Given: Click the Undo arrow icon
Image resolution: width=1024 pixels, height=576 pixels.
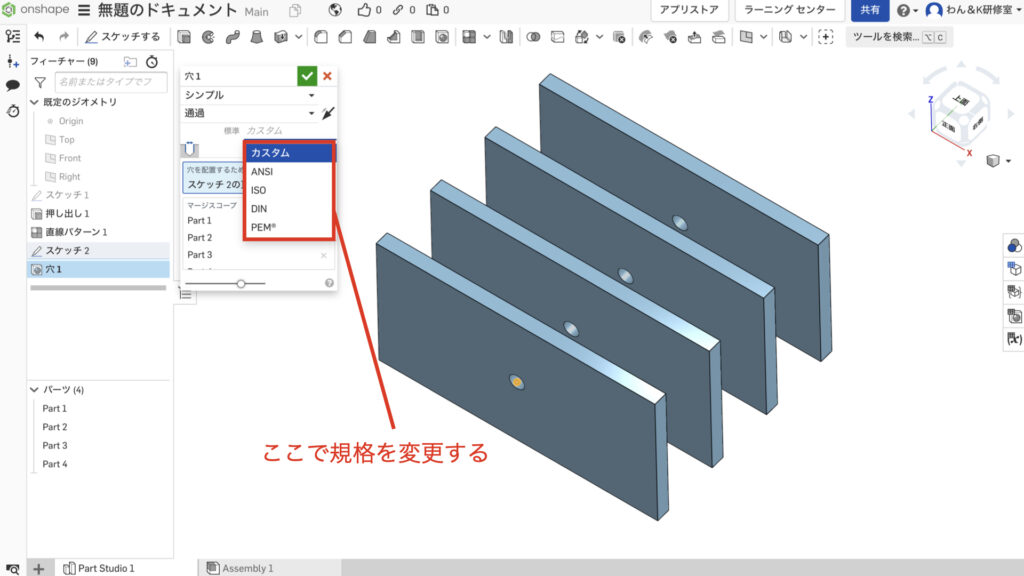Looking at the screenshot, I should tap(39, 37).
